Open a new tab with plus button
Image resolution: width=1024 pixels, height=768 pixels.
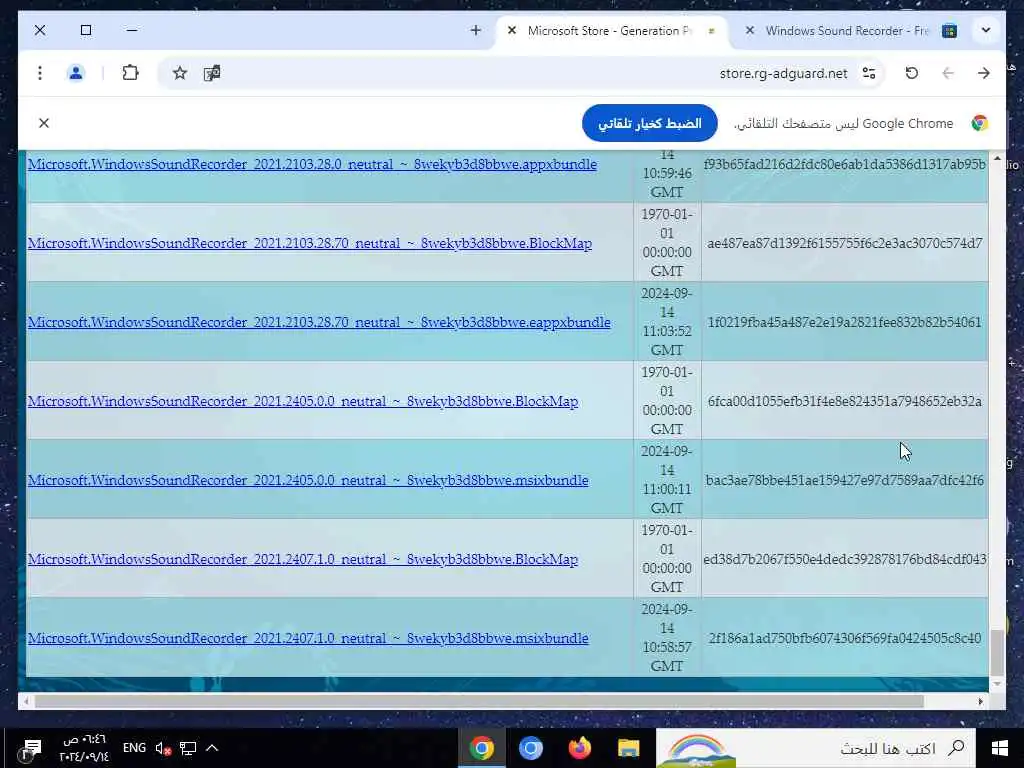pos(475,30)
